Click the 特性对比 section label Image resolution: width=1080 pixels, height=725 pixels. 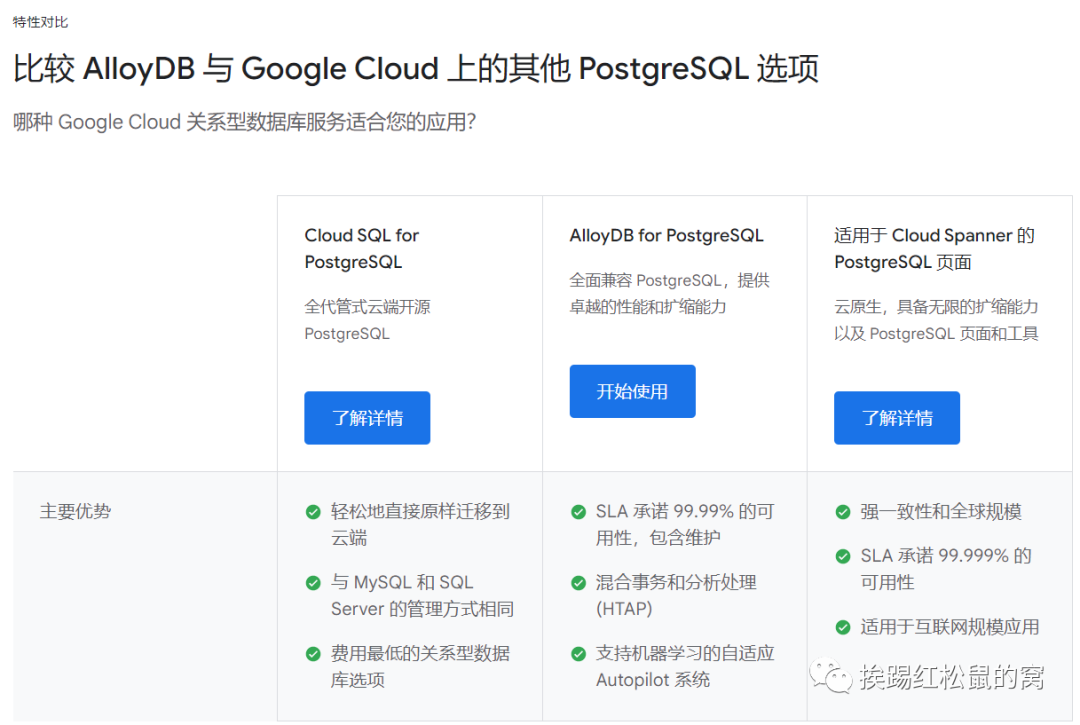pyautogui.click(x=41, y=22)
